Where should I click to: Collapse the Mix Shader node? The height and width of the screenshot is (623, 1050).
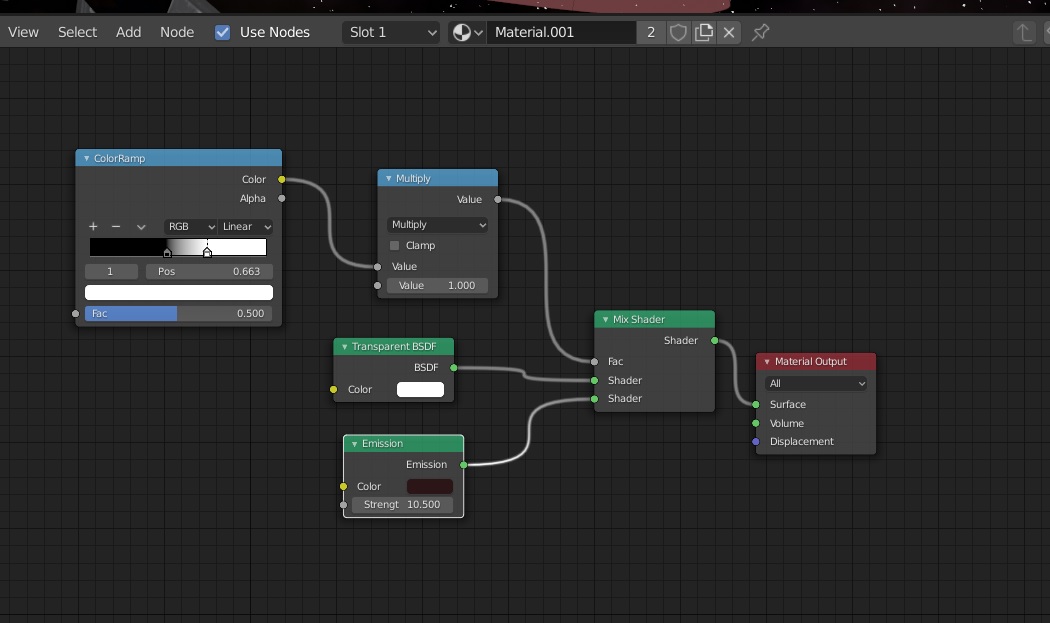[x=605, y=320]
